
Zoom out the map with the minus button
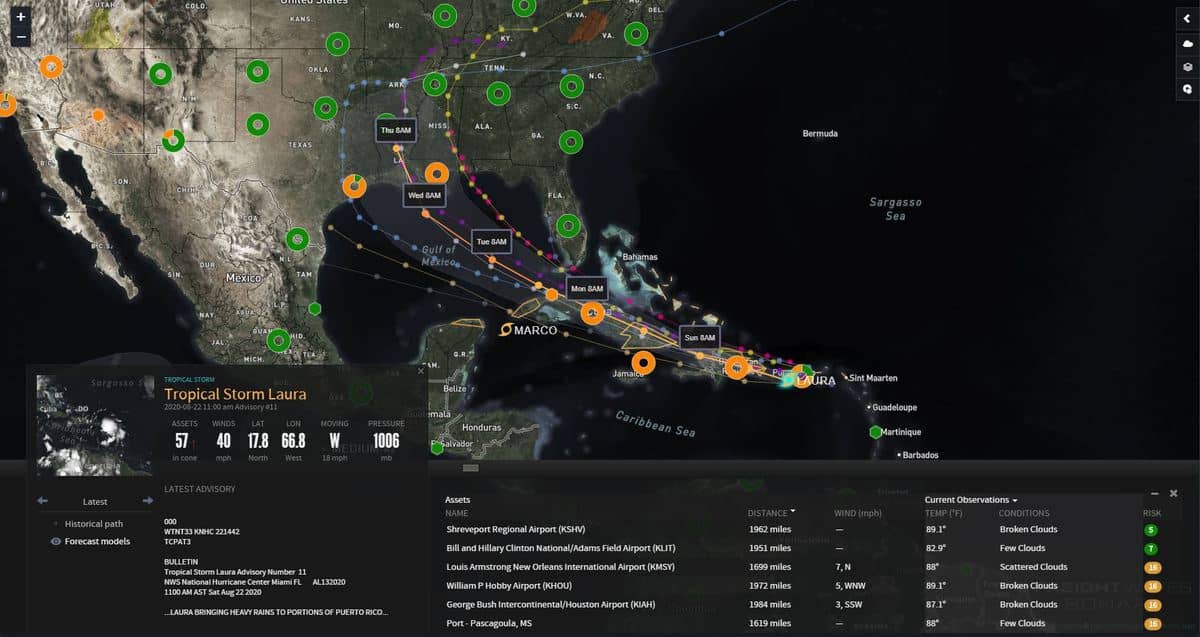(x=21, y=38)
